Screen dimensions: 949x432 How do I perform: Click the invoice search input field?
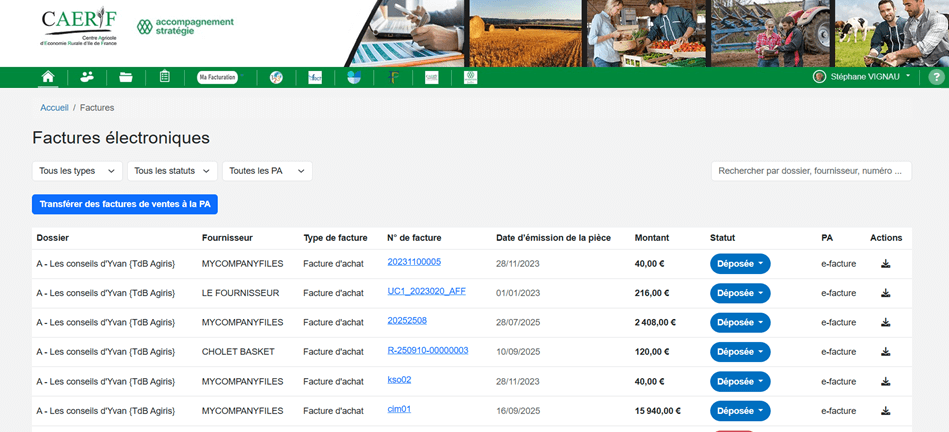click(x=810, y=171)
